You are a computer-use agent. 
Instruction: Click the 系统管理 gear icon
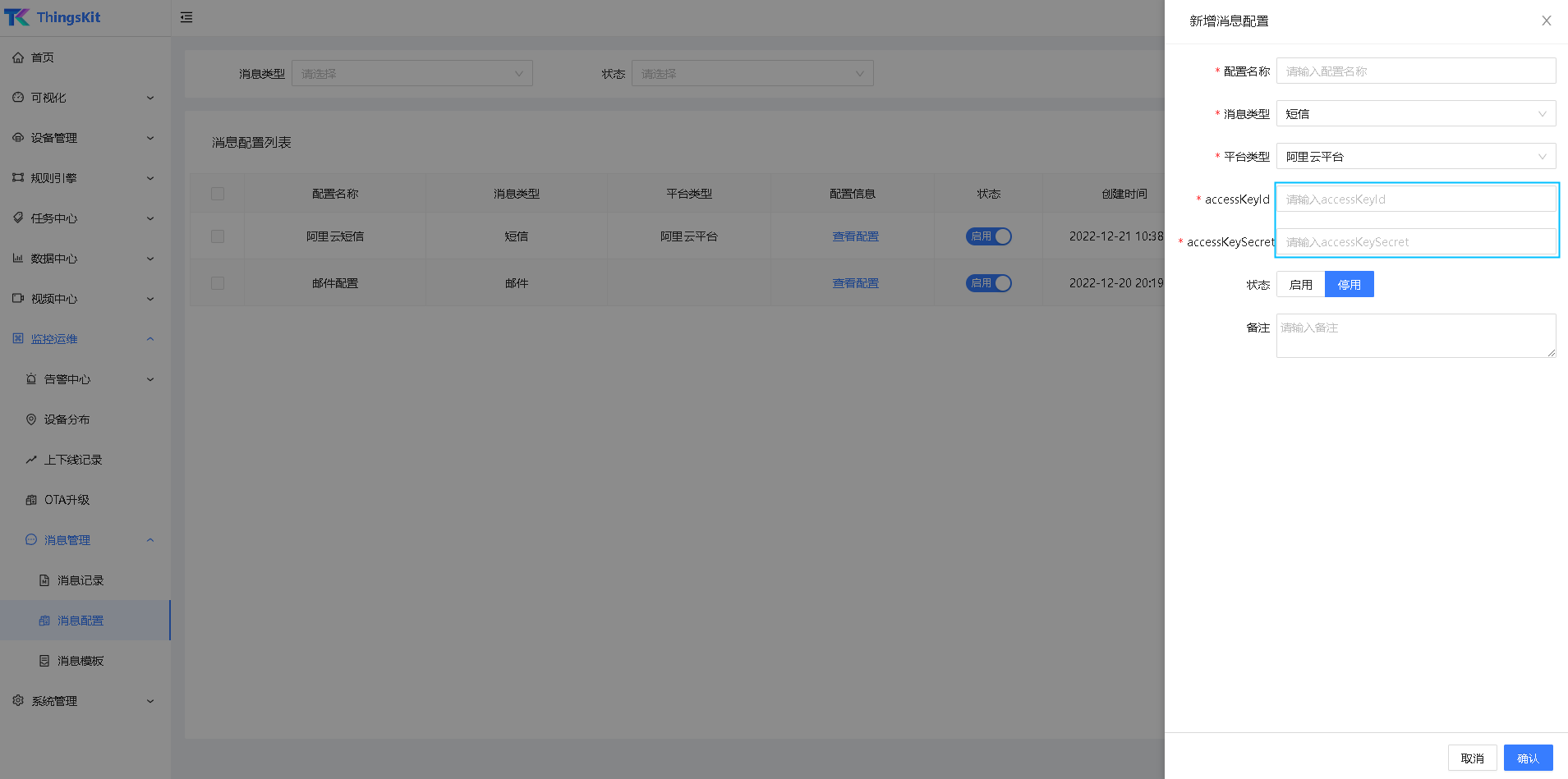[x=18, y=701]
